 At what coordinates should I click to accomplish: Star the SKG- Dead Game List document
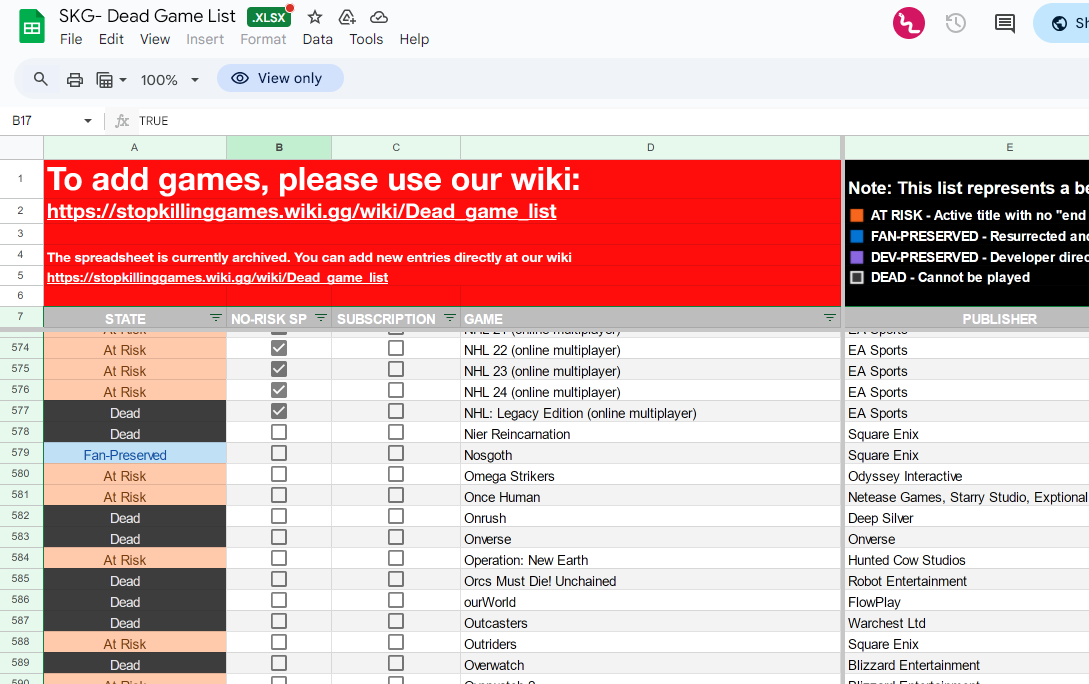[315, 17]
